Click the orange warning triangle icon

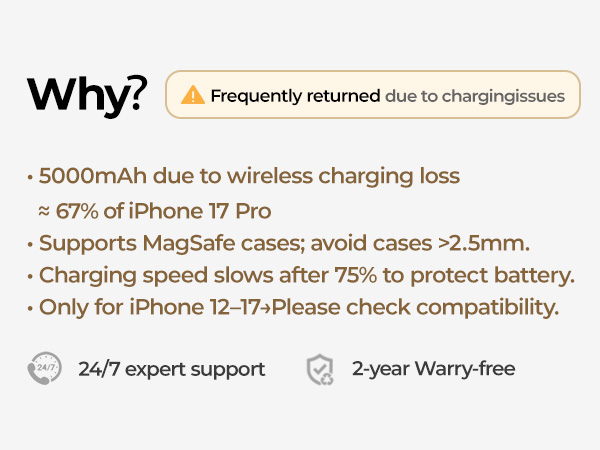(x=192, y=96)
